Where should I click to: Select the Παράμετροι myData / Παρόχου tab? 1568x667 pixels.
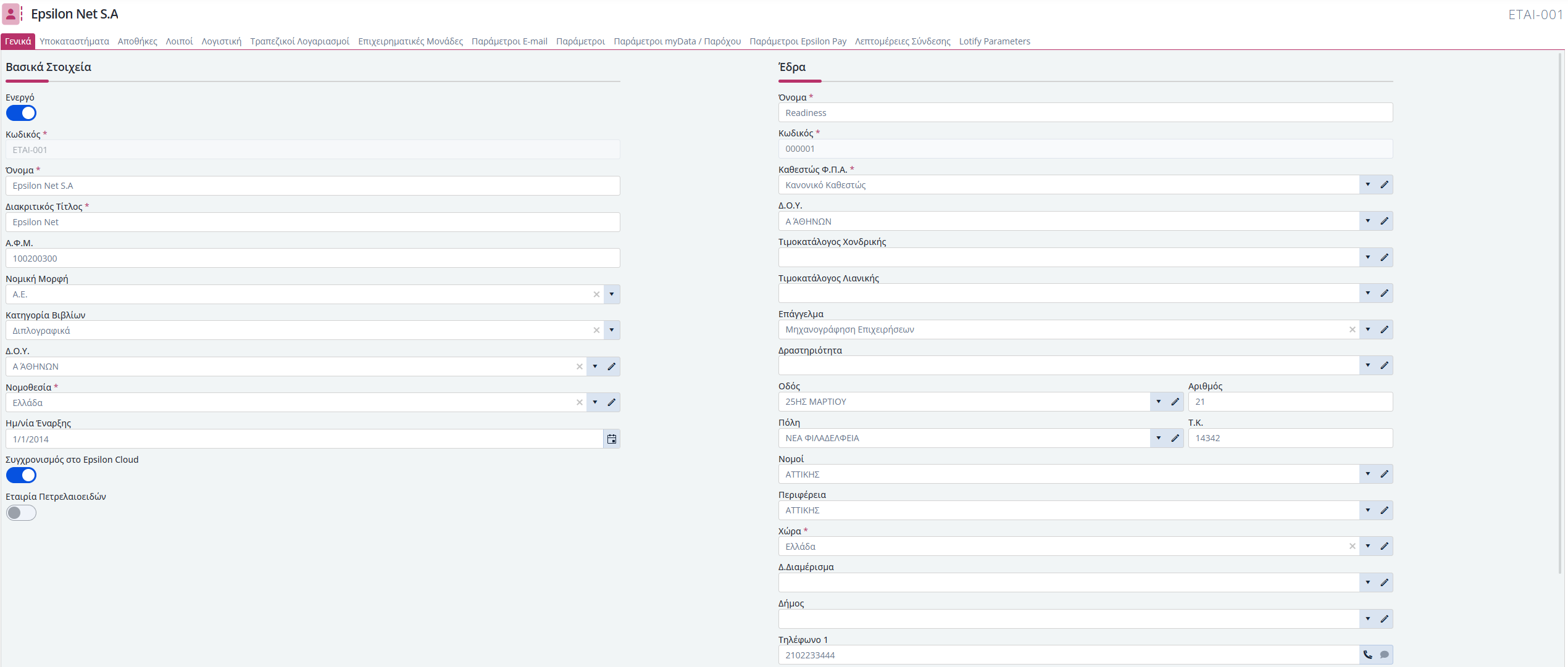677,41
